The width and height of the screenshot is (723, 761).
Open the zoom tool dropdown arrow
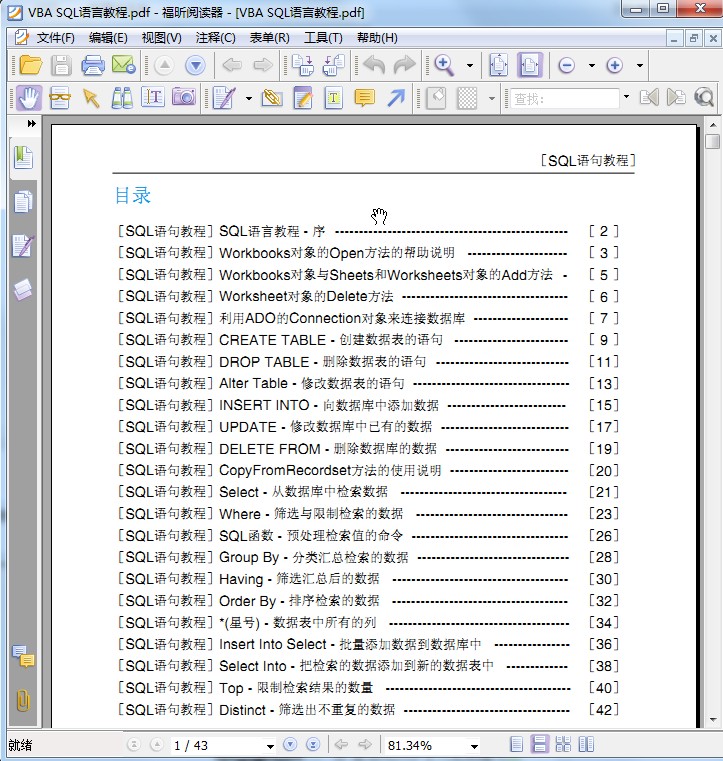pos(470,66)
